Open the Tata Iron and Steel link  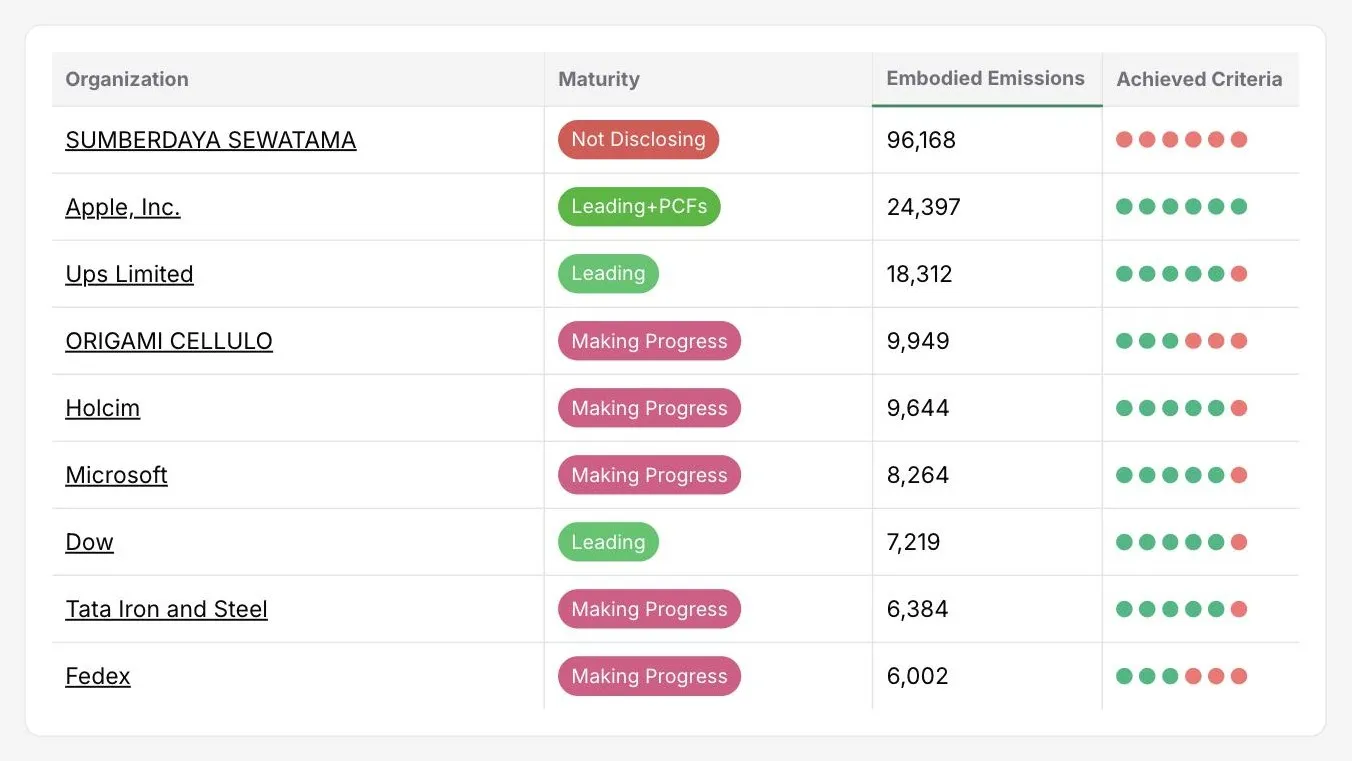pos(166,609)
